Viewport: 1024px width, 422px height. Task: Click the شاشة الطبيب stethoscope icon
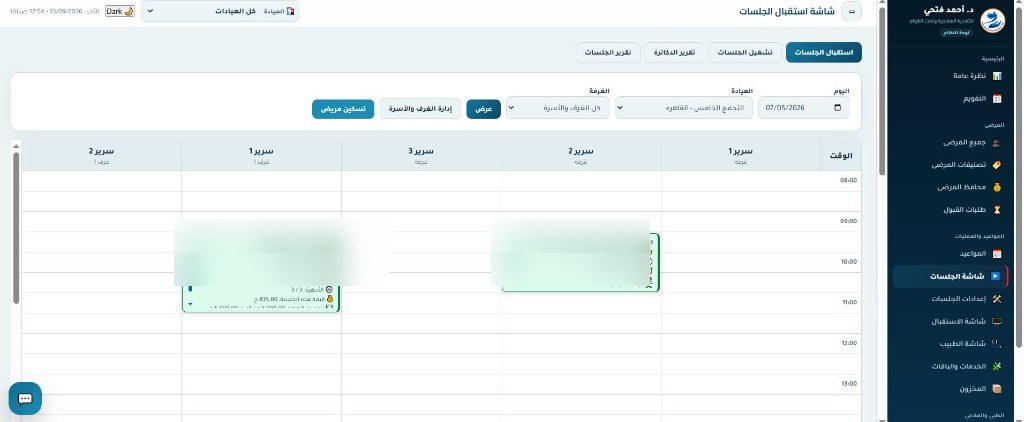tap(997, 344)
